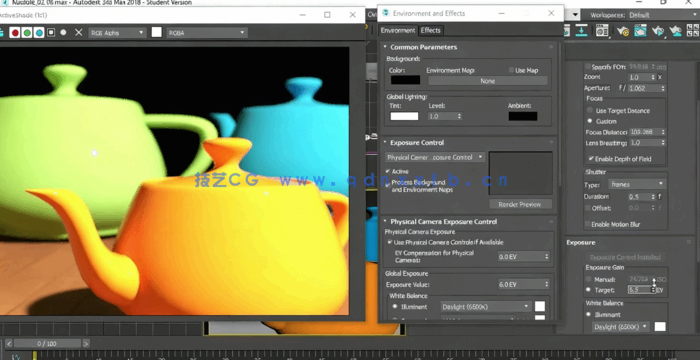Viewport: 700px width, 360px height.
Task: Click the Shutter Duration 0.5 field
Action: (x=642, y=197)
